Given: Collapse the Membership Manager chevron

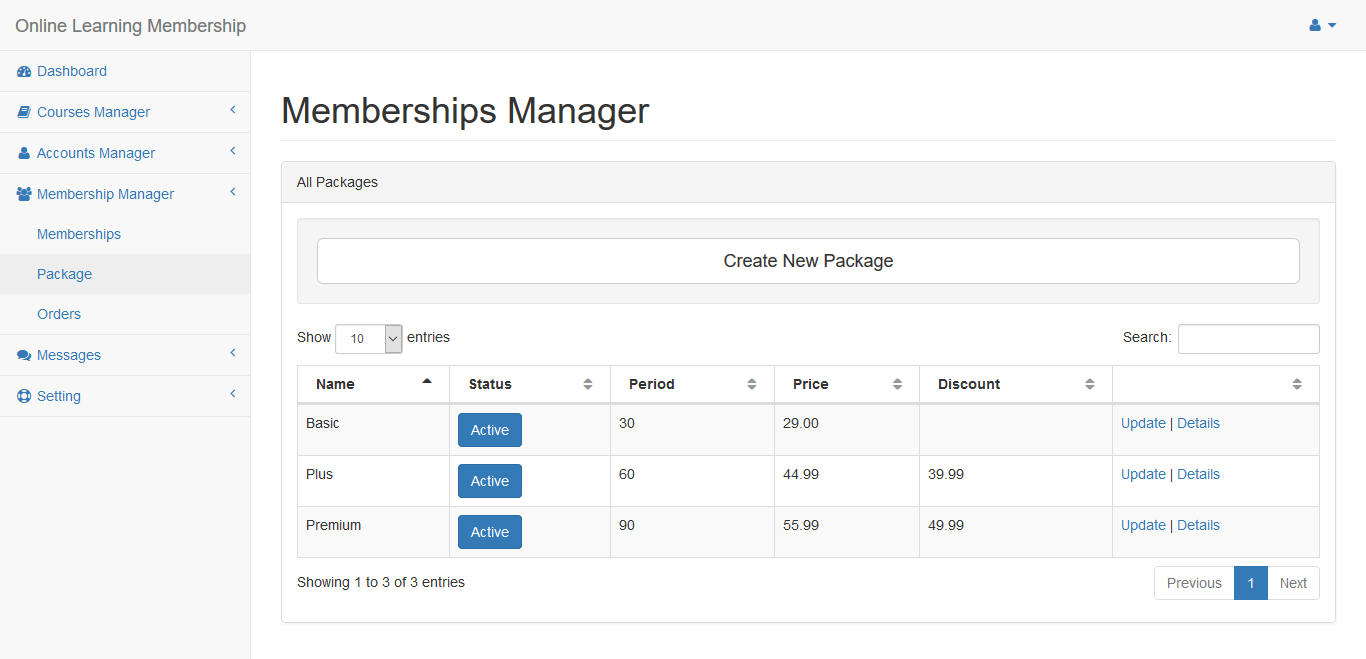Looking at the screenshot, I should point(232,192).
